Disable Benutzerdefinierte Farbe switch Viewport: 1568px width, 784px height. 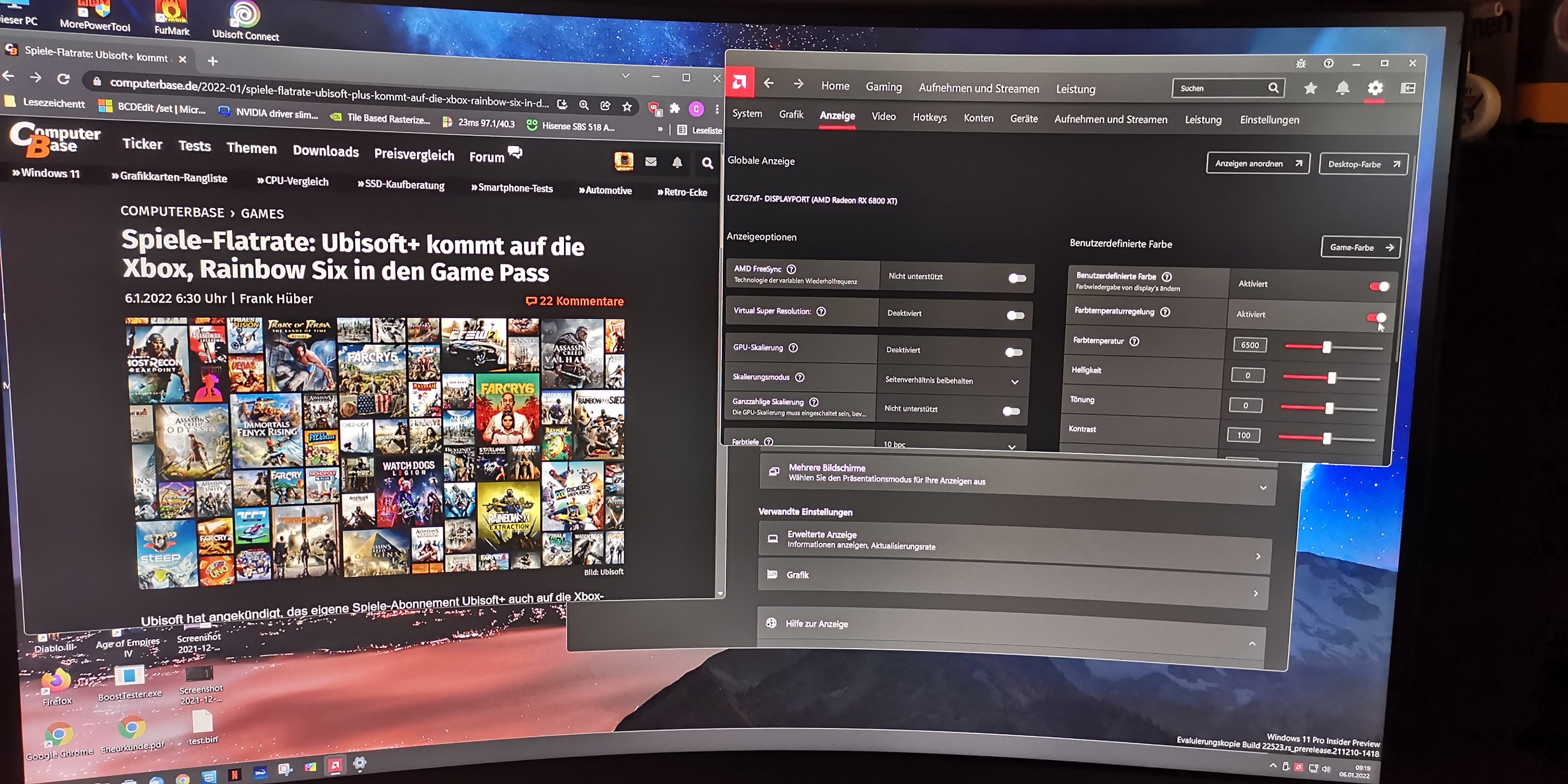coord(1379,287)
